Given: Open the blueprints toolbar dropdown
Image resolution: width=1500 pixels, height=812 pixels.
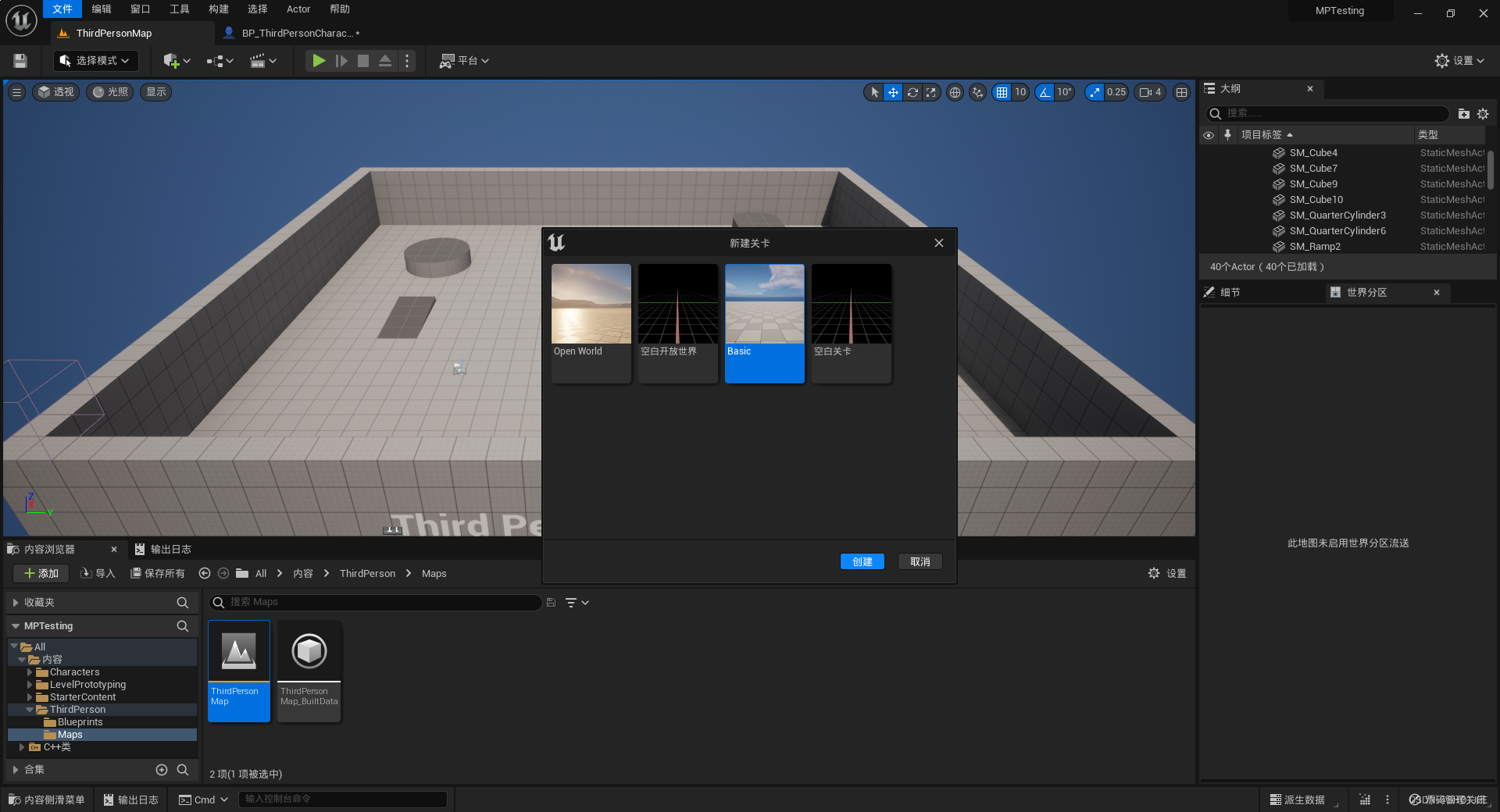Looking at the screenshot, I should 220,61.
